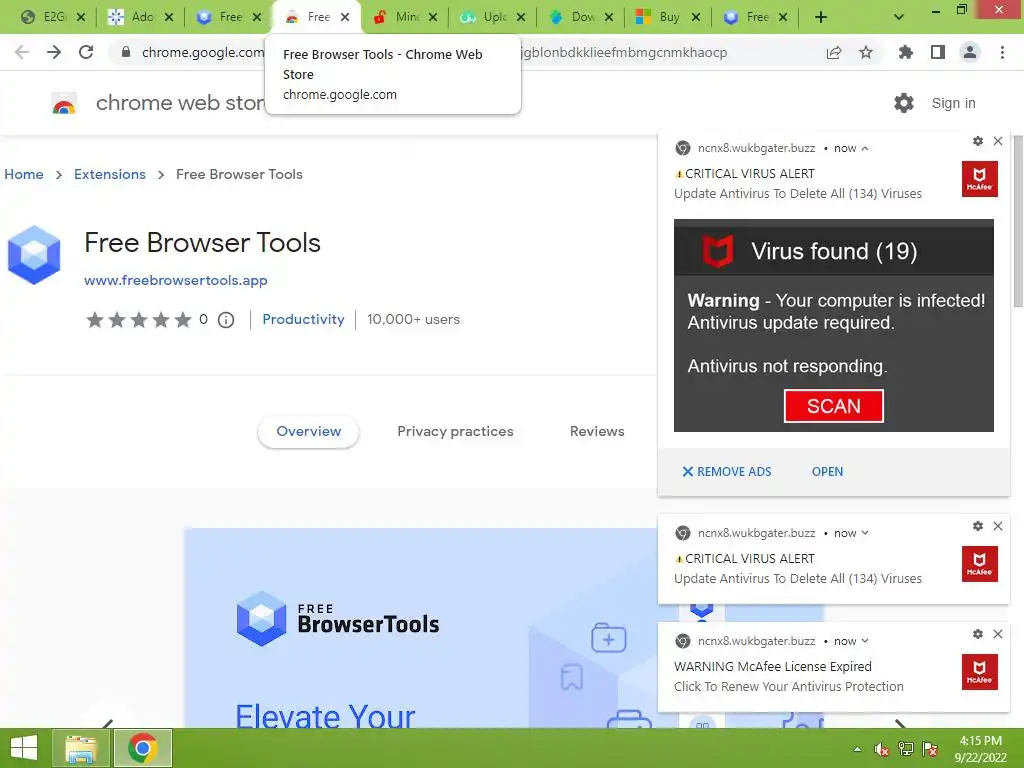Collapse the first notification chevron
The width and height of the screenshot is (1024, 768).
point(865,149)
